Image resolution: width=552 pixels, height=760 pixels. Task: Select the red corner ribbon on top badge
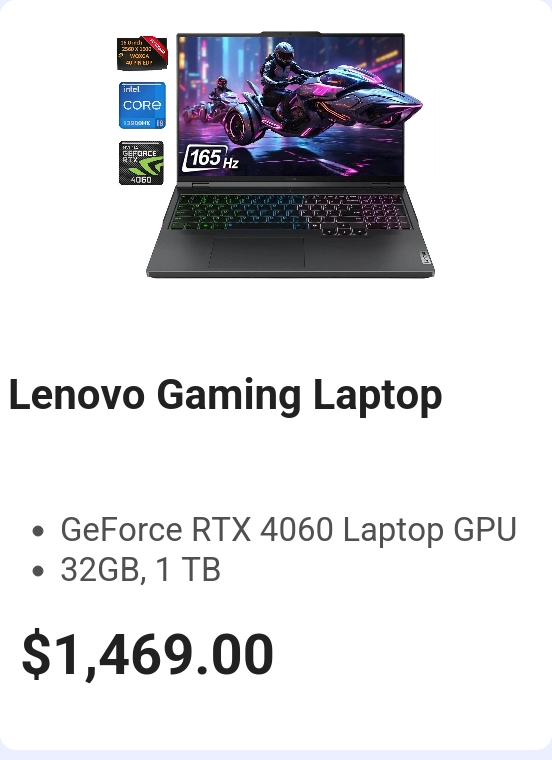pyautogui.click(x=158, y=49)
